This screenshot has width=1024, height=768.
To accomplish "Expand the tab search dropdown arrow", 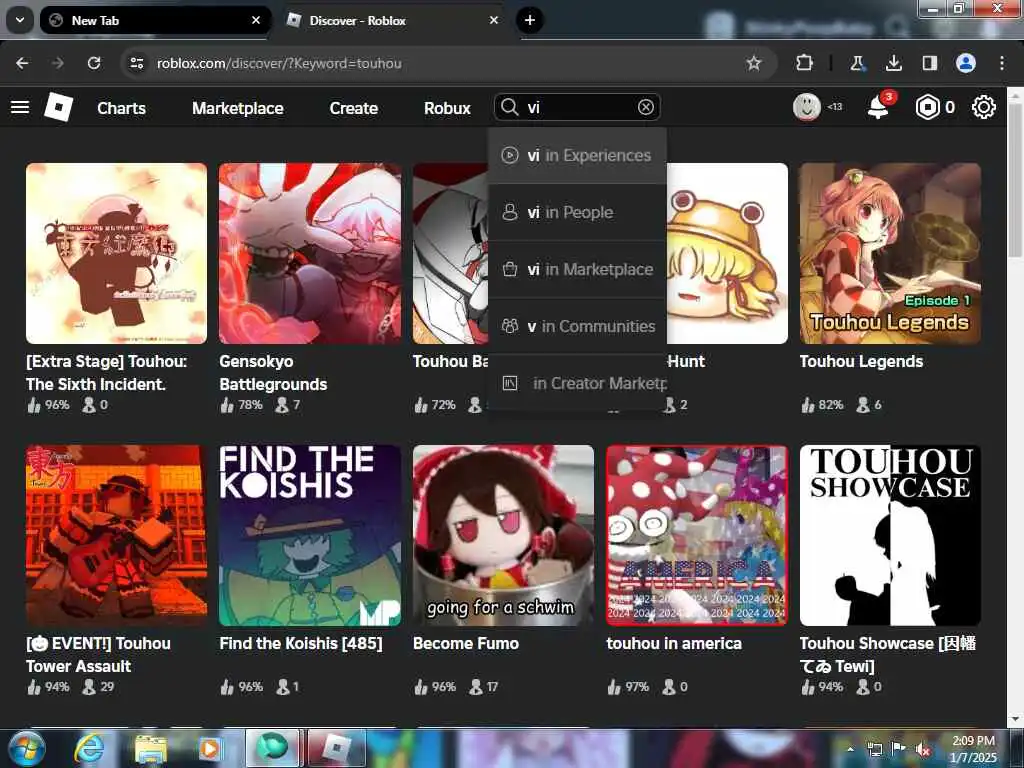I will click(x=20, y=20).
